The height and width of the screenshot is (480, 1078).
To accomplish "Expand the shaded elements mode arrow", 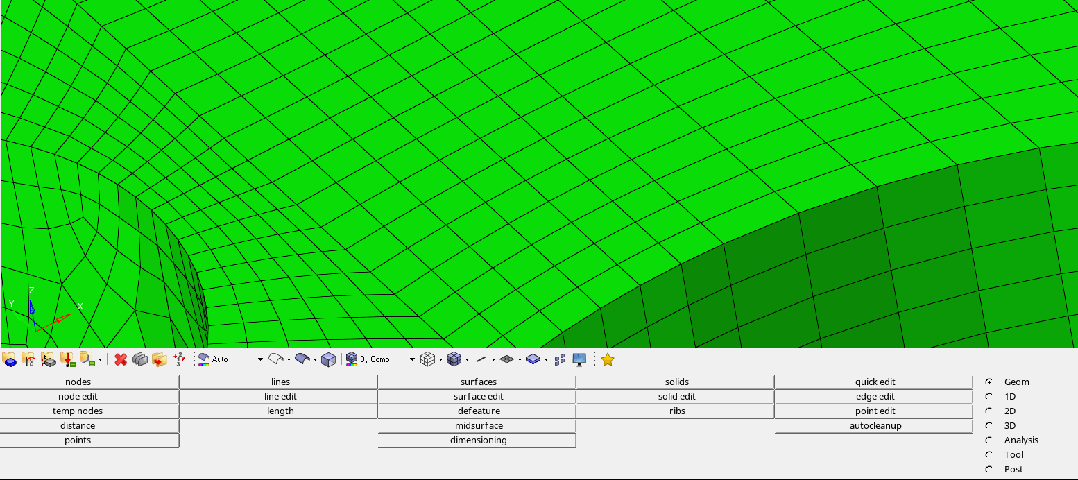I will [x=467, y=360].
